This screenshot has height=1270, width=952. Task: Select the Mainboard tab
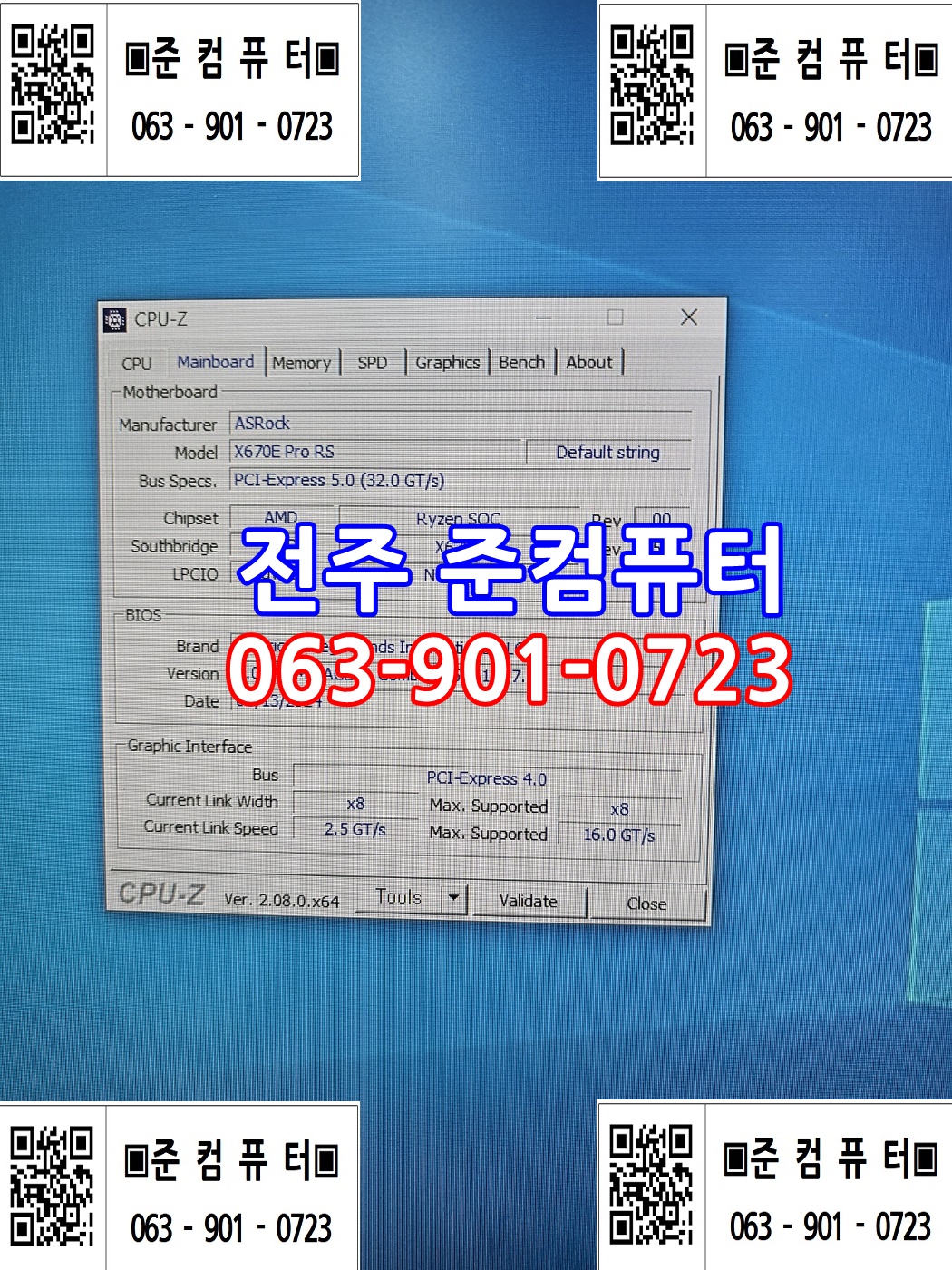tap(216, 362)
